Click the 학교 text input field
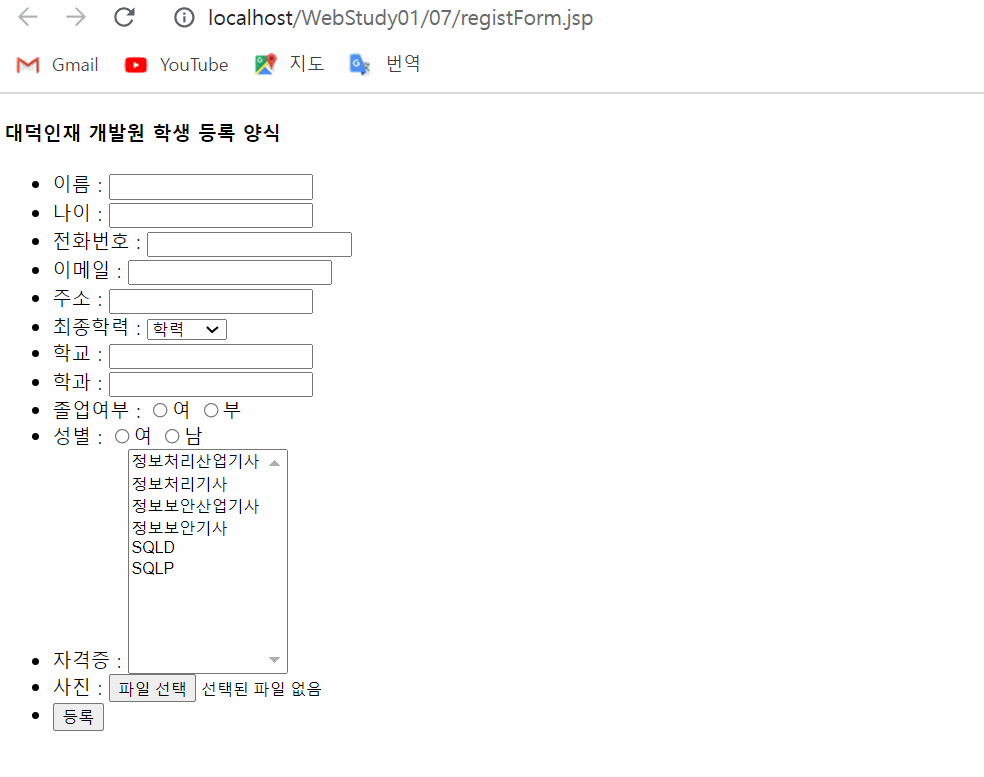 (211, 356)
